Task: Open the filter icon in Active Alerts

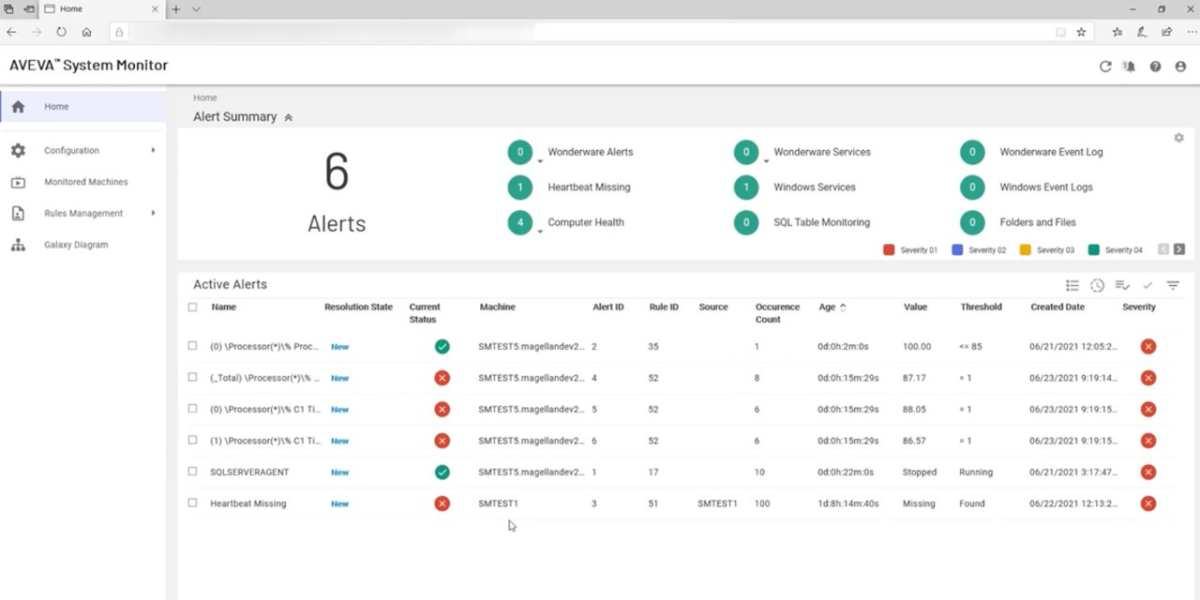Action: 1172,285
